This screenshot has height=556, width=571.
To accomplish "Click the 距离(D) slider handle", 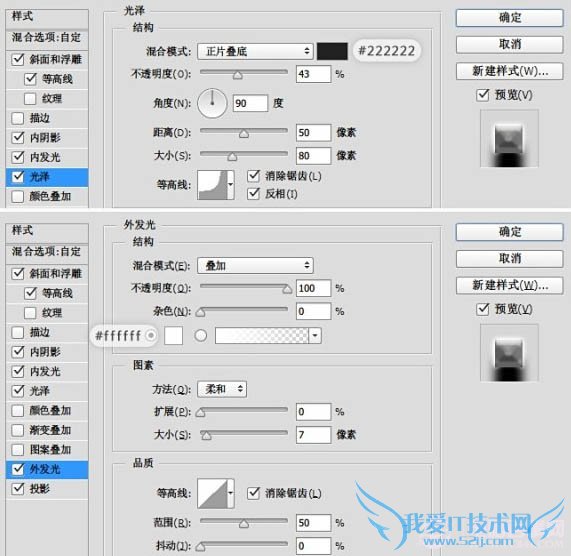I will tap(244, 134).
